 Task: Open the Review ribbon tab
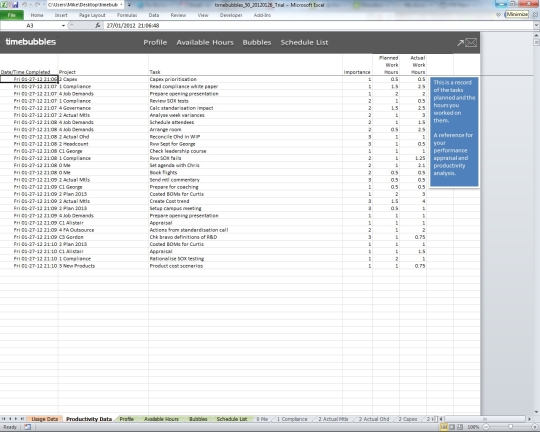pos(178,15)
